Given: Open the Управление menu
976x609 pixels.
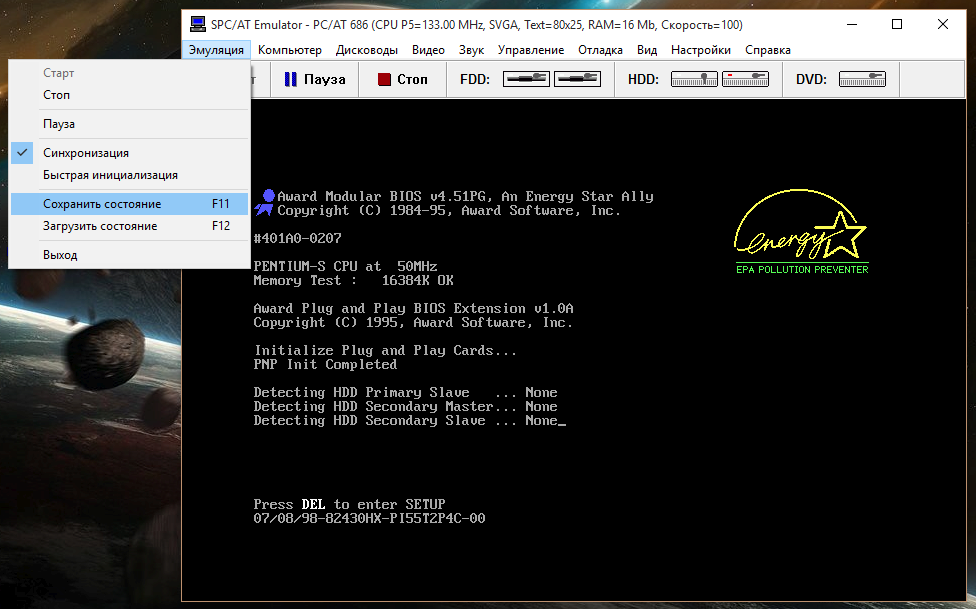Looking at the screenshot, I should coord(531,50).
